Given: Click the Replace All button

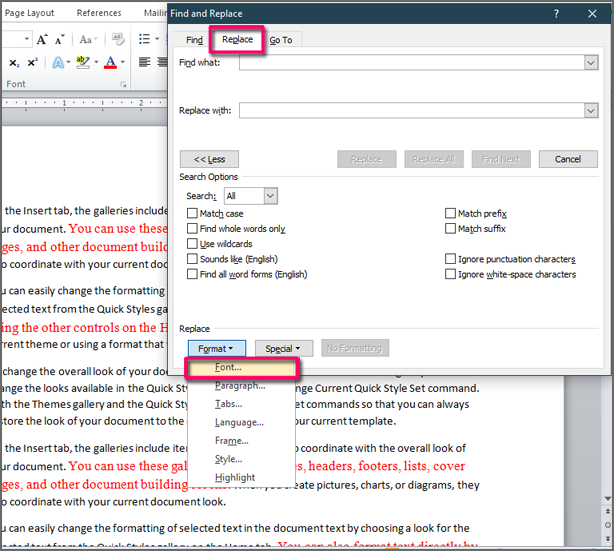Looking at the screenshot, I should point(434,159).
